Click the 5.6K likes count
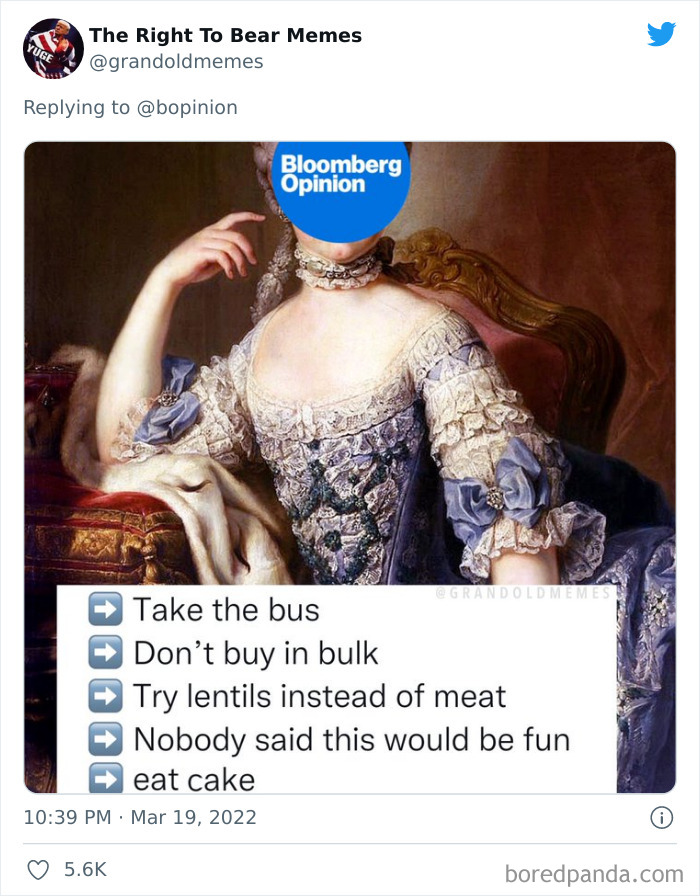The width and height of the screenshot is (700, 896). click(x=85, y=870)
